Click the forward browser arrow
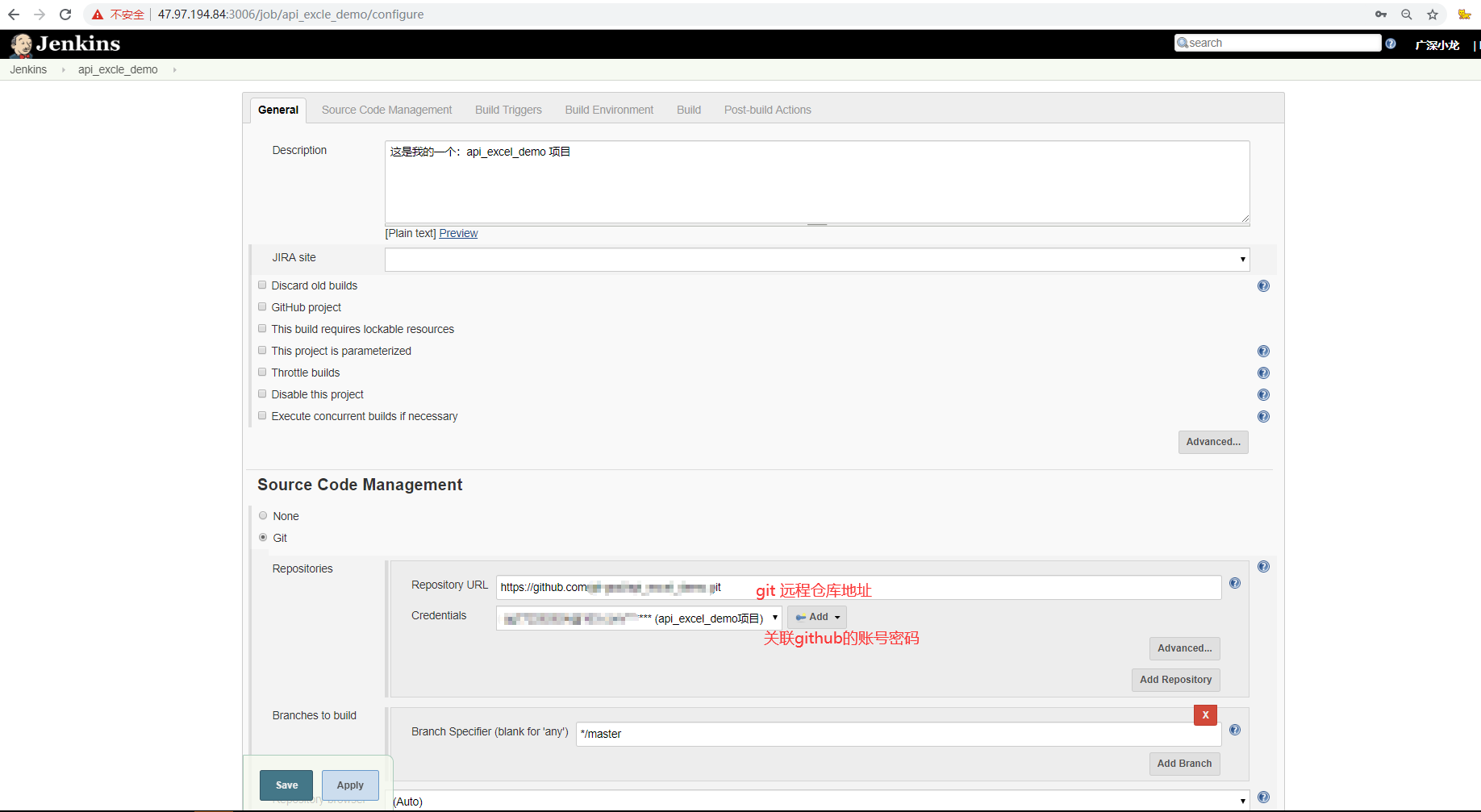1481x812 pixels. tap(40, 15)
